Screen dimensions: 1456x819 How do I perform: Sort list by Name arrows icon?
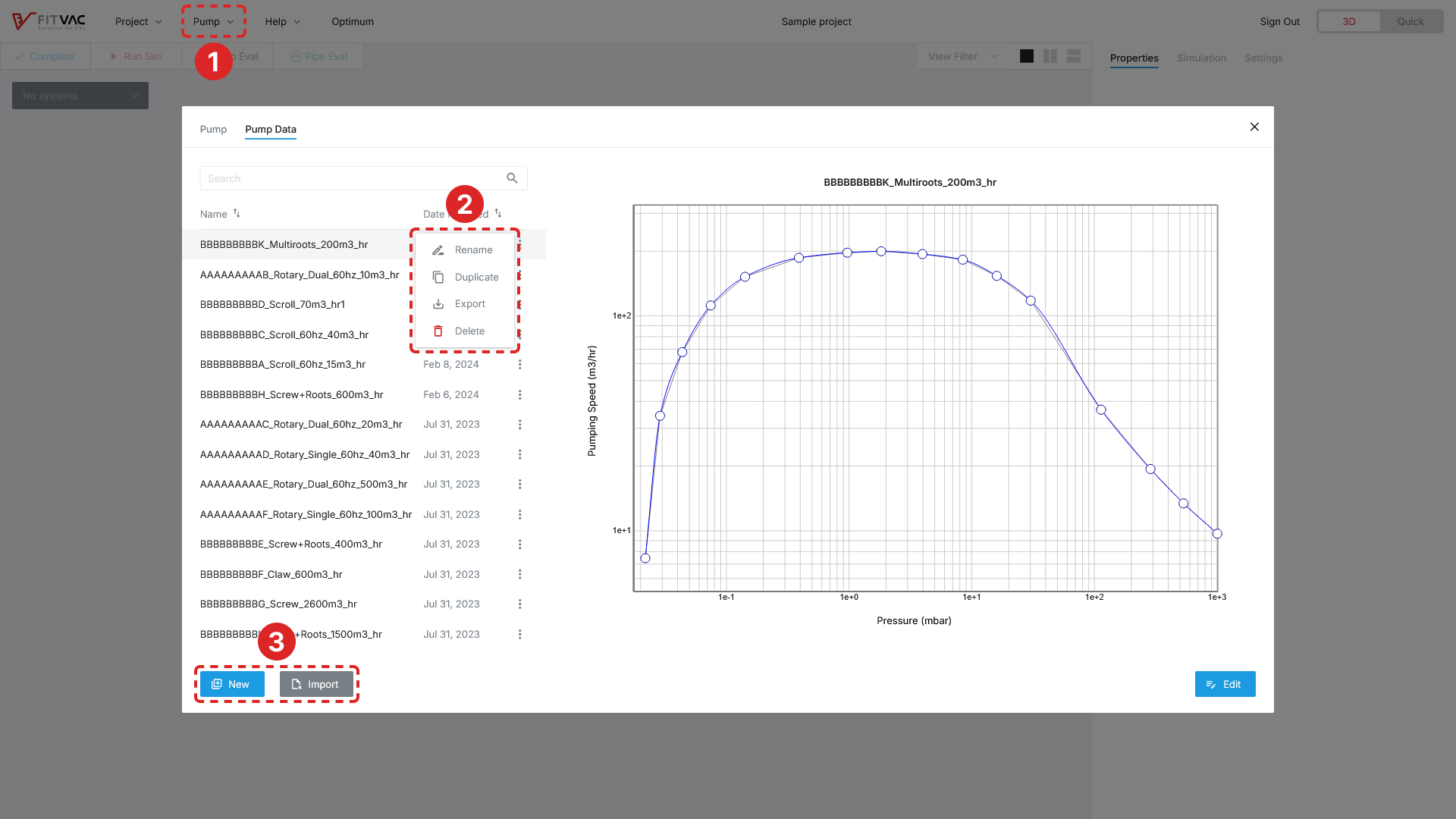tap(237, 214)
